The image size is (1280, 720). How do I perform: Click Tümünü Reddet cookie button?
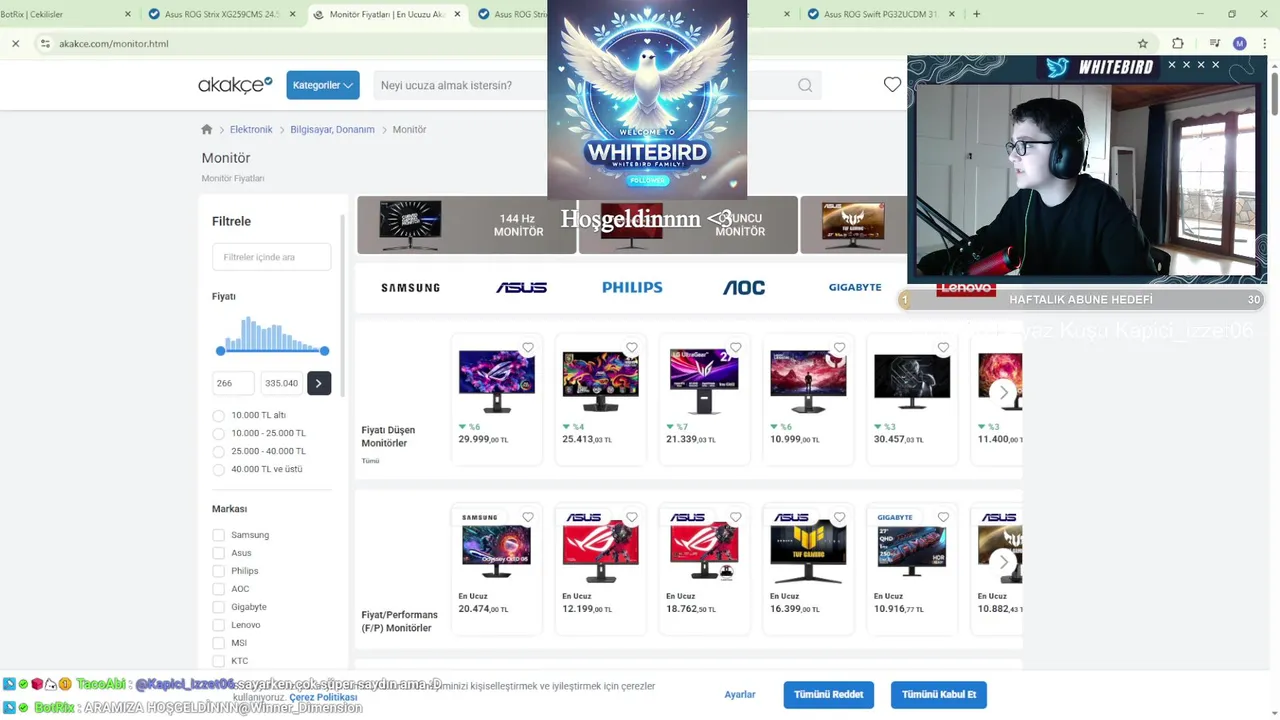[828, 694]
